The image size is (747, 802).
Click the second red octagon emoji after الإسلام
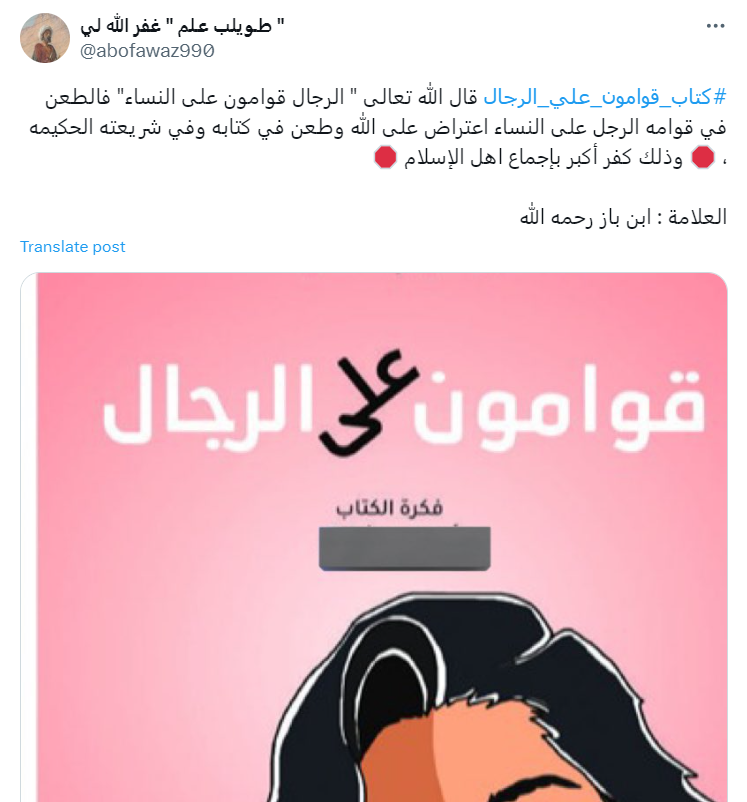(385, 157)
